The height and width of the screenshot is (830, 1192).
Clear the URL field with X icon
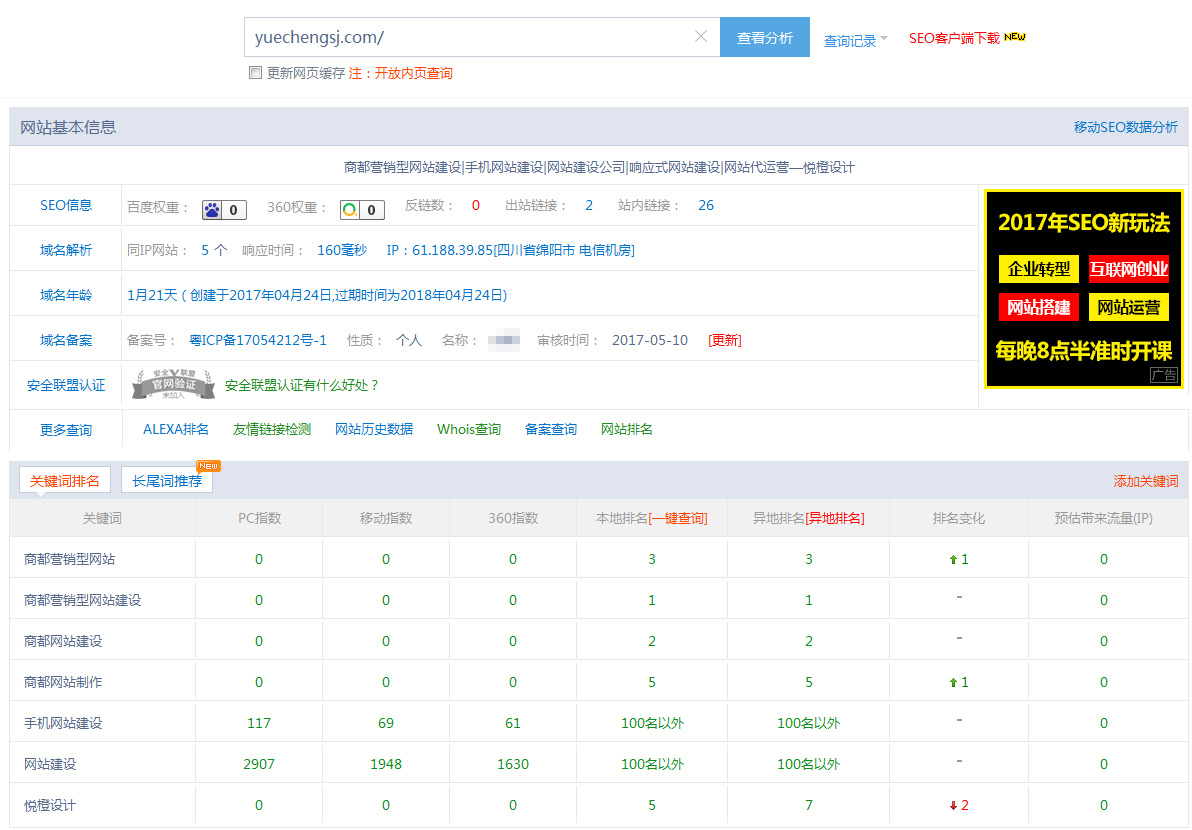(x=701, y=36)
